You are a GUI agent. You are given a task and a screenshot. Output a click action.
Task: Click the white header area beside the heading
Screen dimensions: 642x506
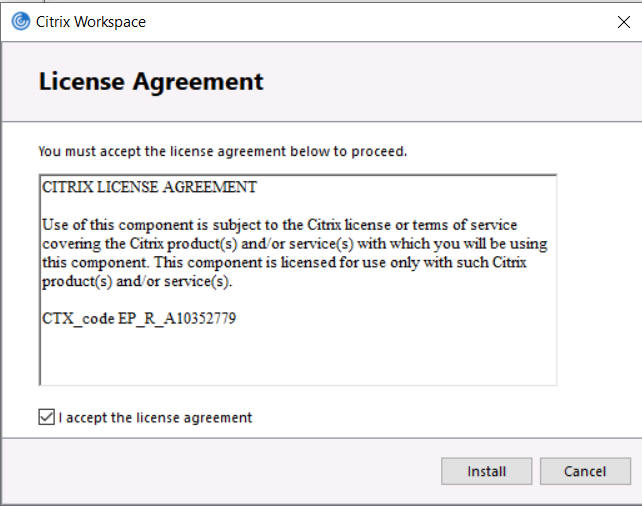tap(450, 82)
